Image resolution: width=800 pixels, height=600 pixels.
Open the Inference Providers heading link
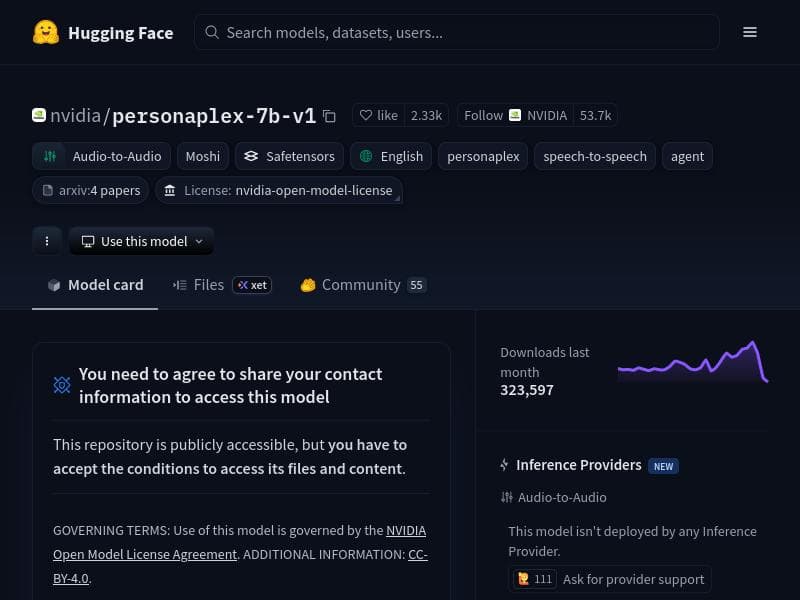pyautogui.click(x=579, y=465)
